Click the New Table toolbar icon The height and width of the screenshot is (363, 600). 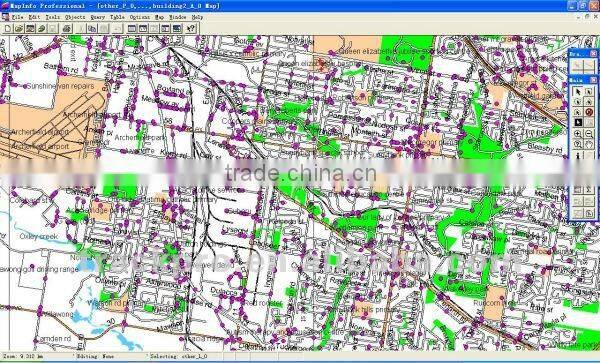click(x=8, y=28)
